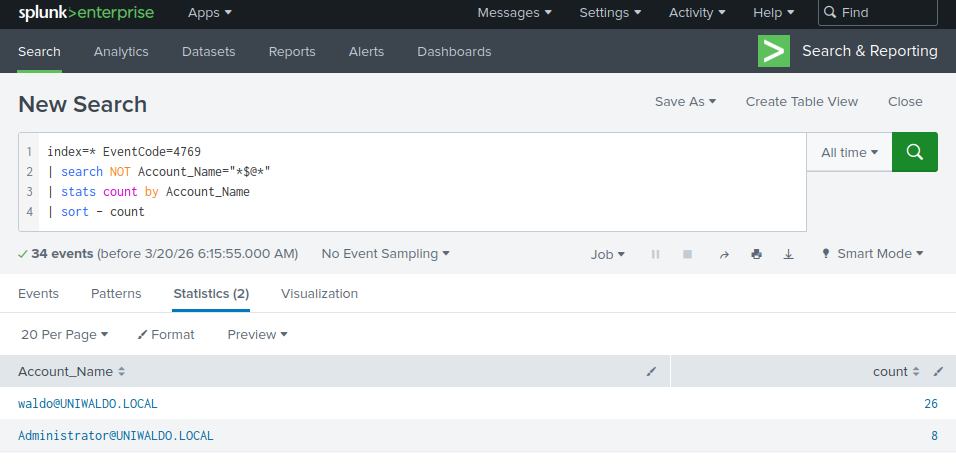This screenshot has height=466, width=956.
Task: Run search with green magnifier button
Action: (914, 152)
